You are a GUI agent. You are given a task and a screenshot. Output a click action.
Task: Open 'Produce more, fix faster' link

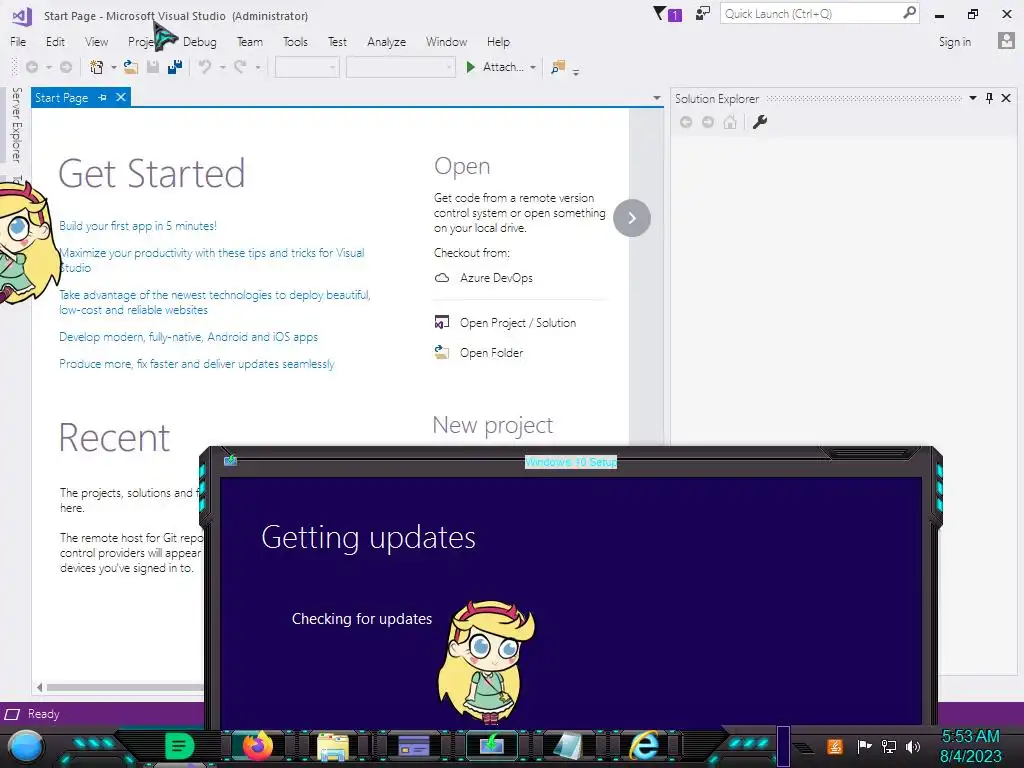(197, 363)
